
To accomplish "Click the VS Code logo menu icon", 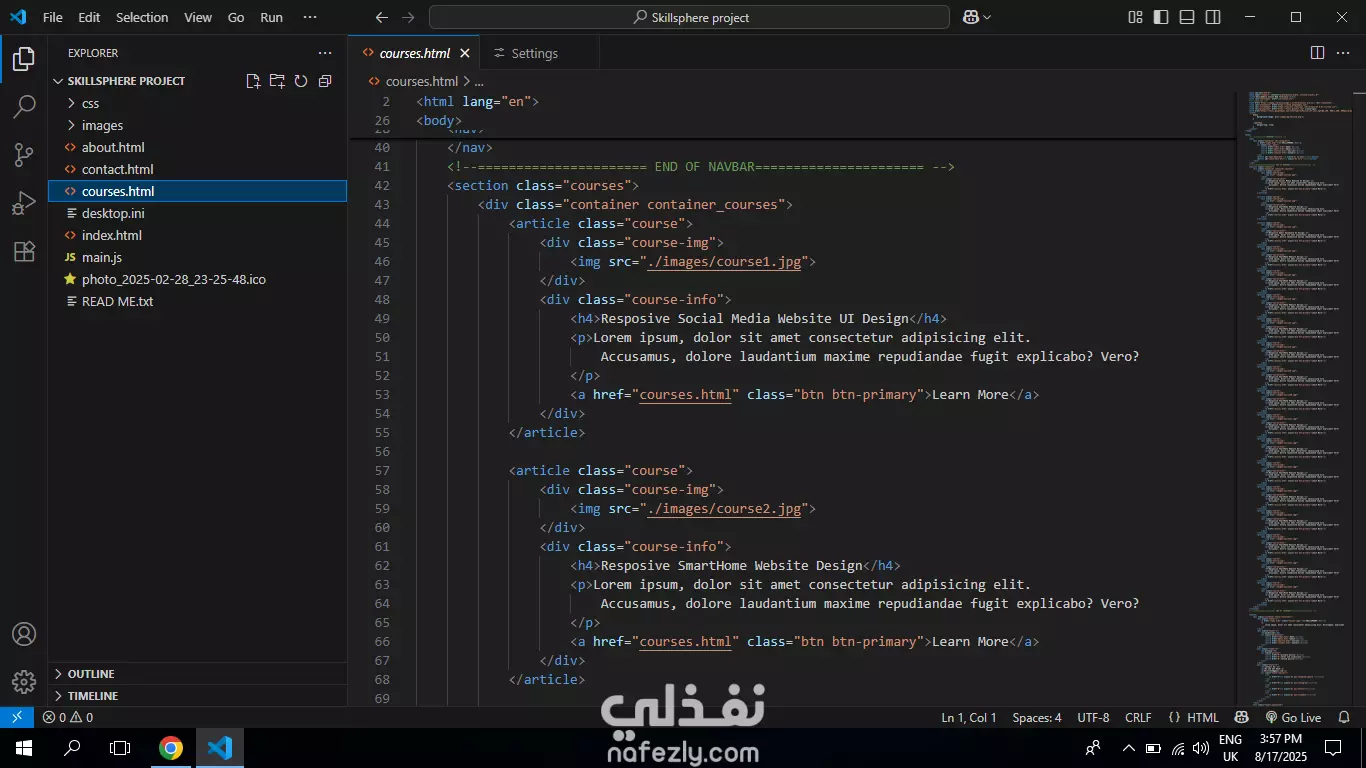I will tap(18, 17).
